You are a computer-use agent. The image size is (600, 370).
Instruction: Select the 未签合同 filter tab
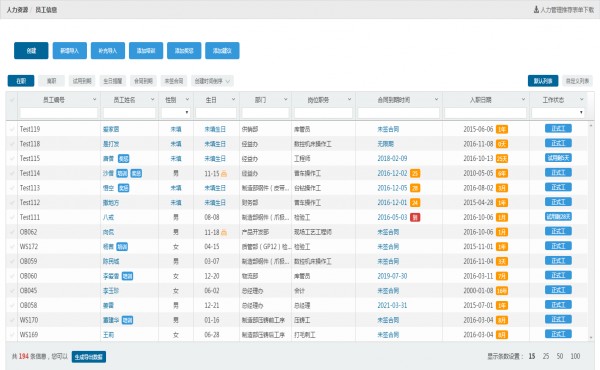174,81
